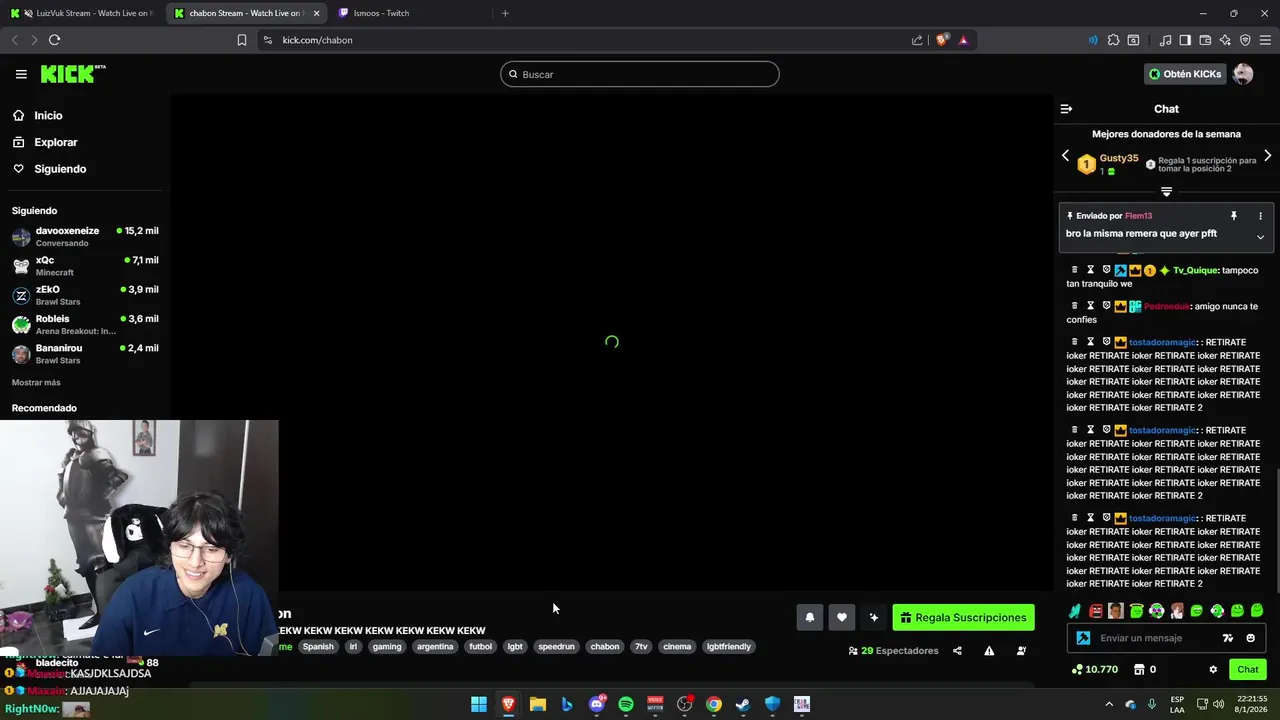
Task: Click the blue moderator hammer badge in chat input
Action: click(1083, 638)
